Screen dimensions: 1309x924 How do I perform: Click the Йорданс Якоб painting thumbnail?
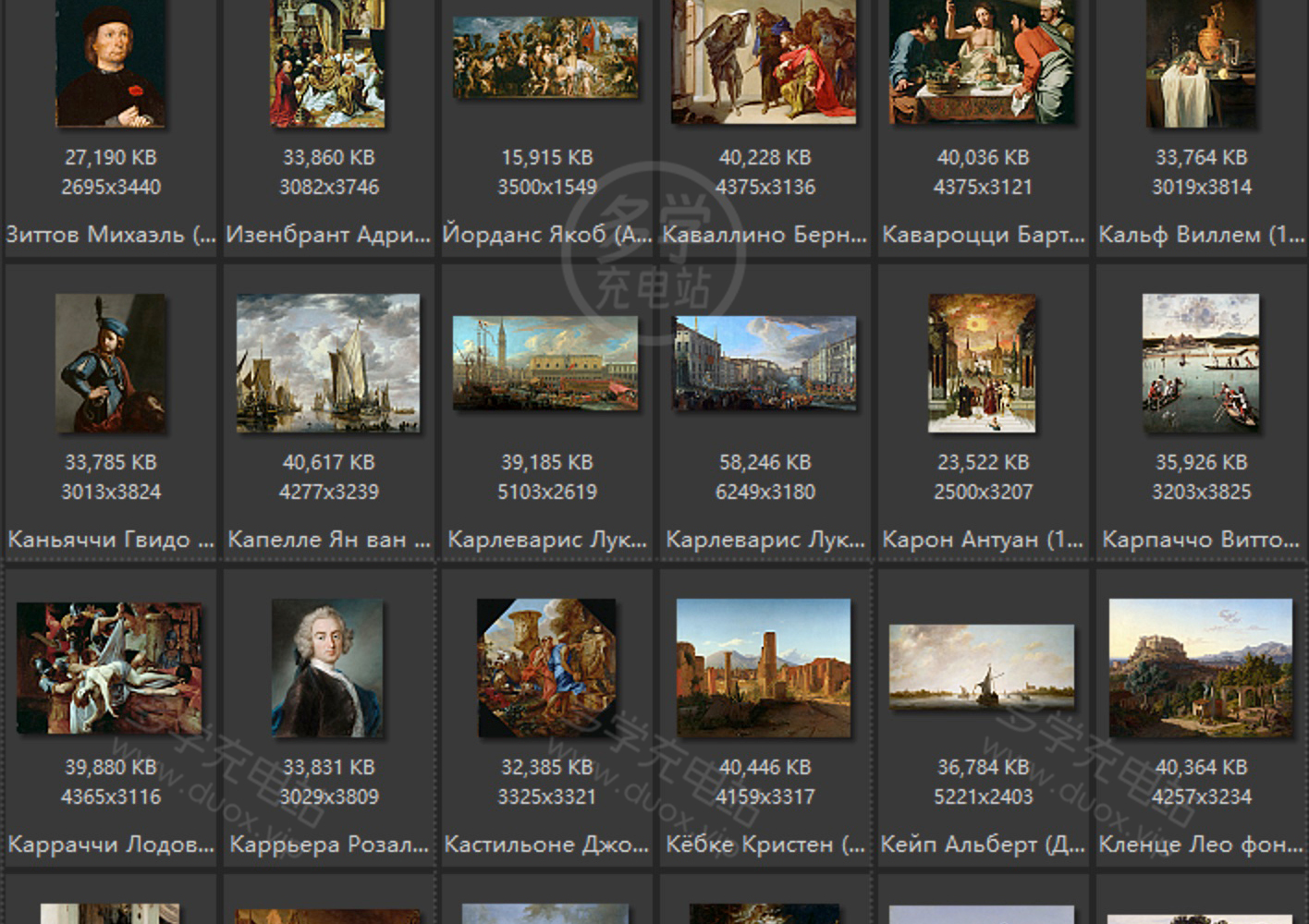pos(545,57)
